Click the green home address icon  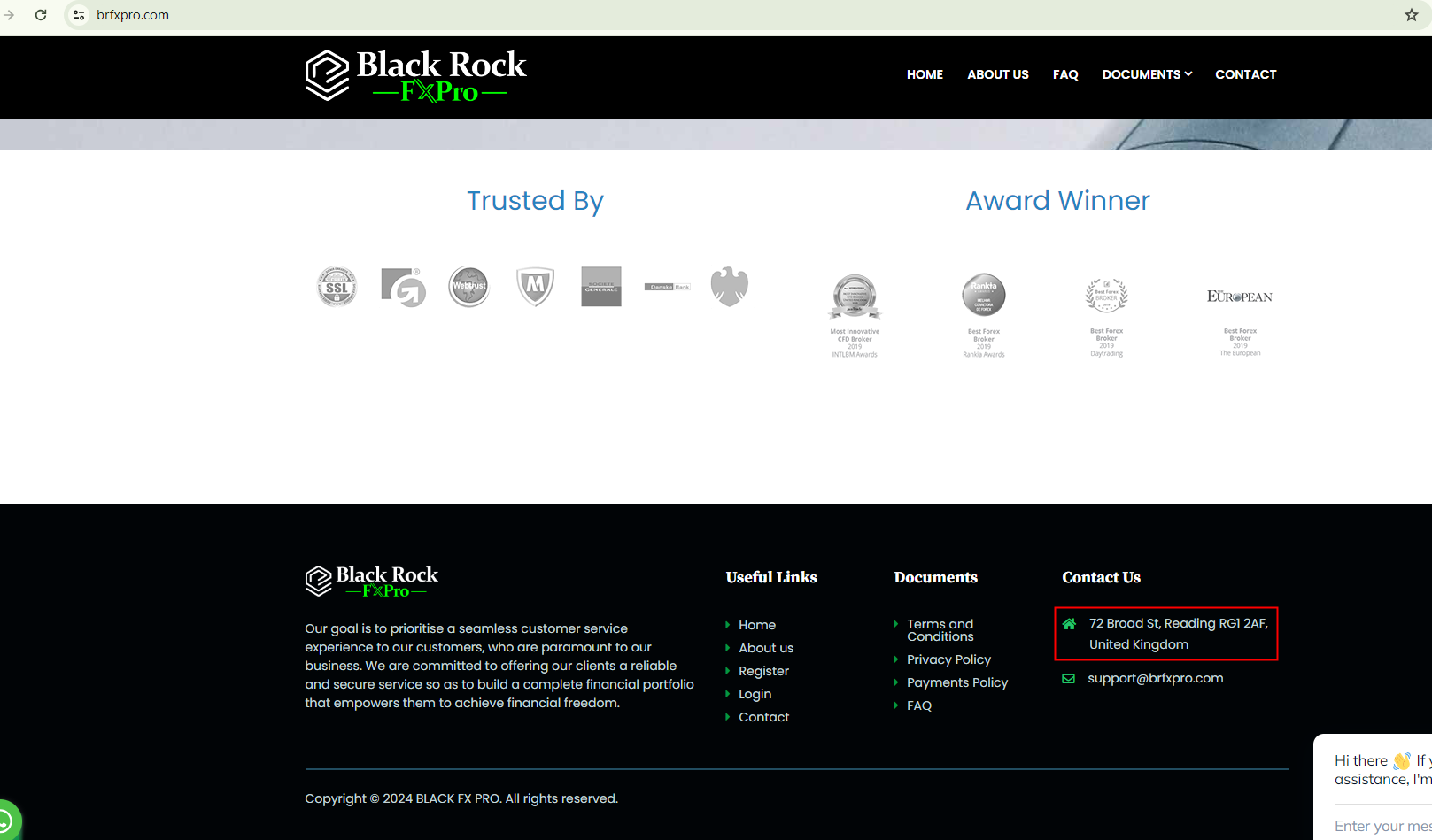pyautogui.click(x=1070, y=624)
